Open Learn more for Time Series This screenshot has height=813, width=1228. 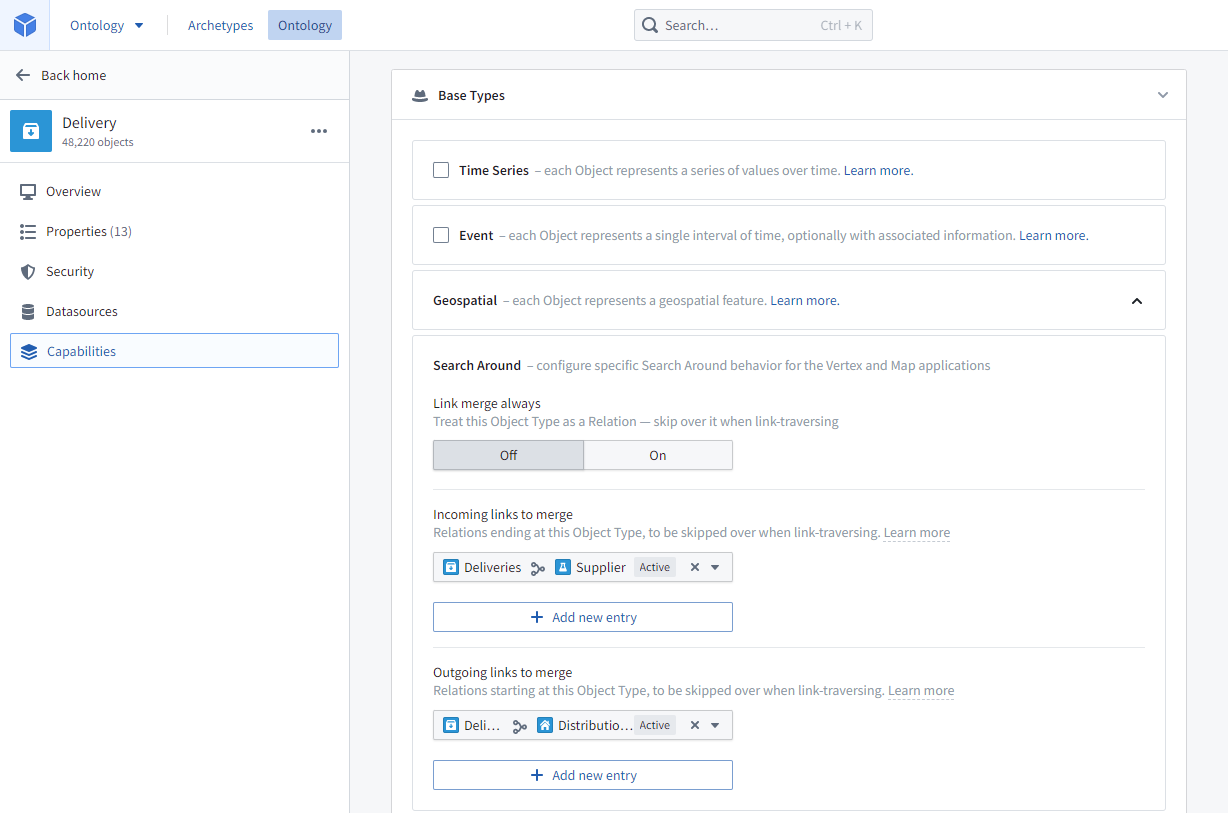tap(877, 170)
